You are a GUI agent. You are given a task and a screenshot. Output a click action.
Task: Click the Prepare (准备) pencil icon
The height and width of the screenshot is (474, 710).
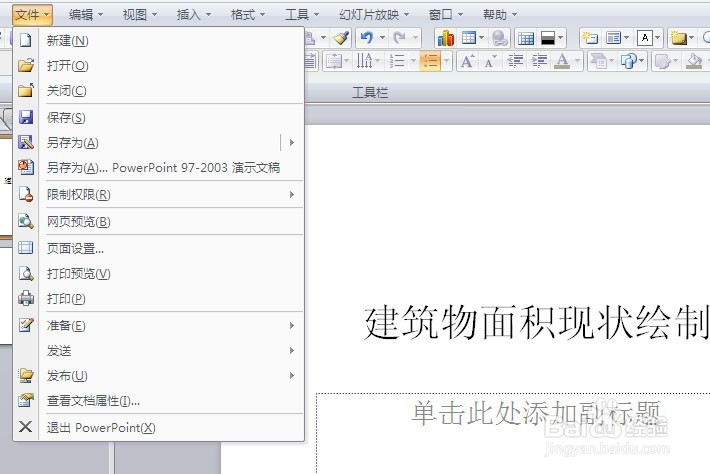[26, 325]
